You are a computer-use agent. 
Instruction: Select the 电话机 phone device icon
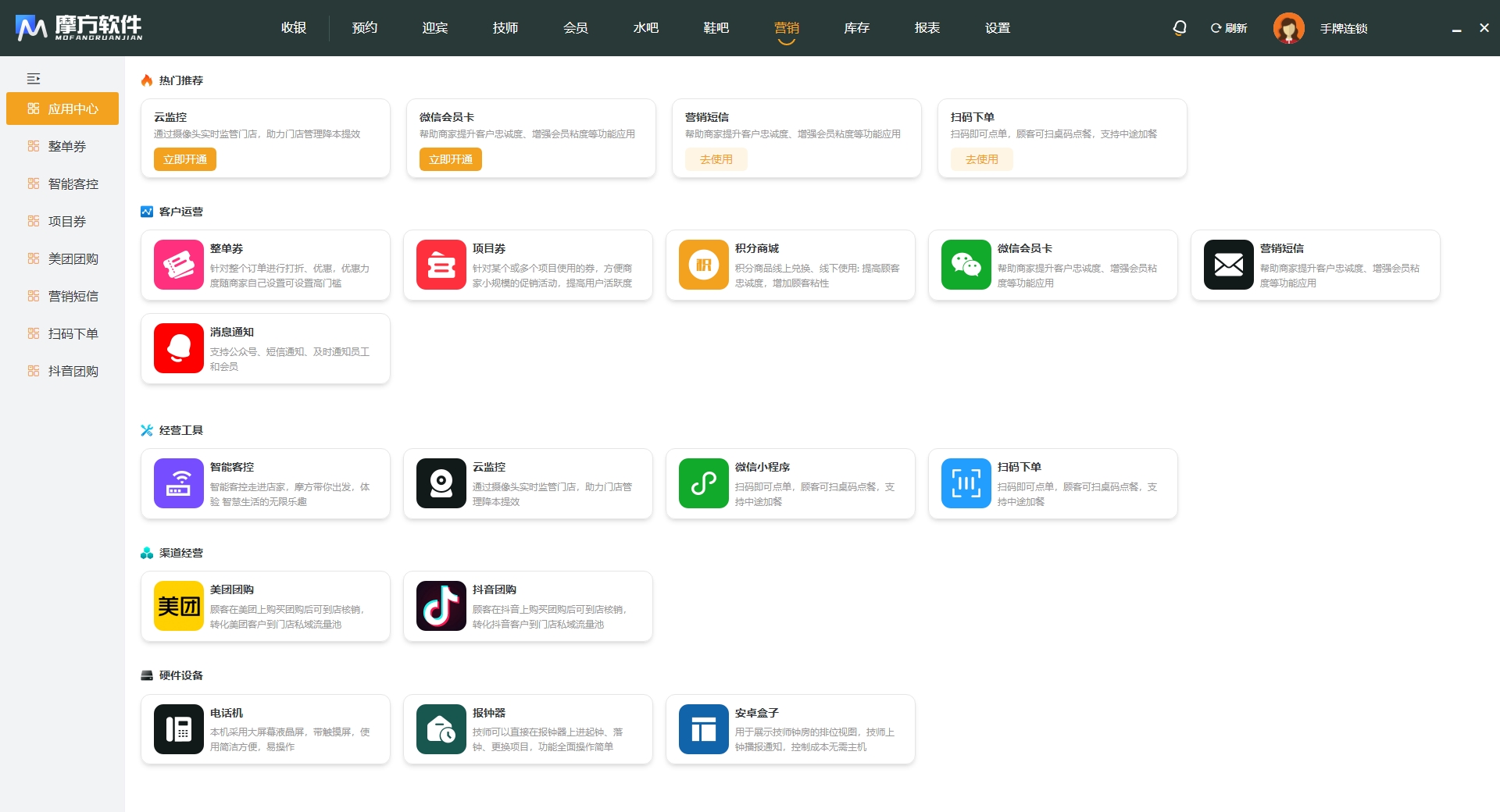(178, 729)
